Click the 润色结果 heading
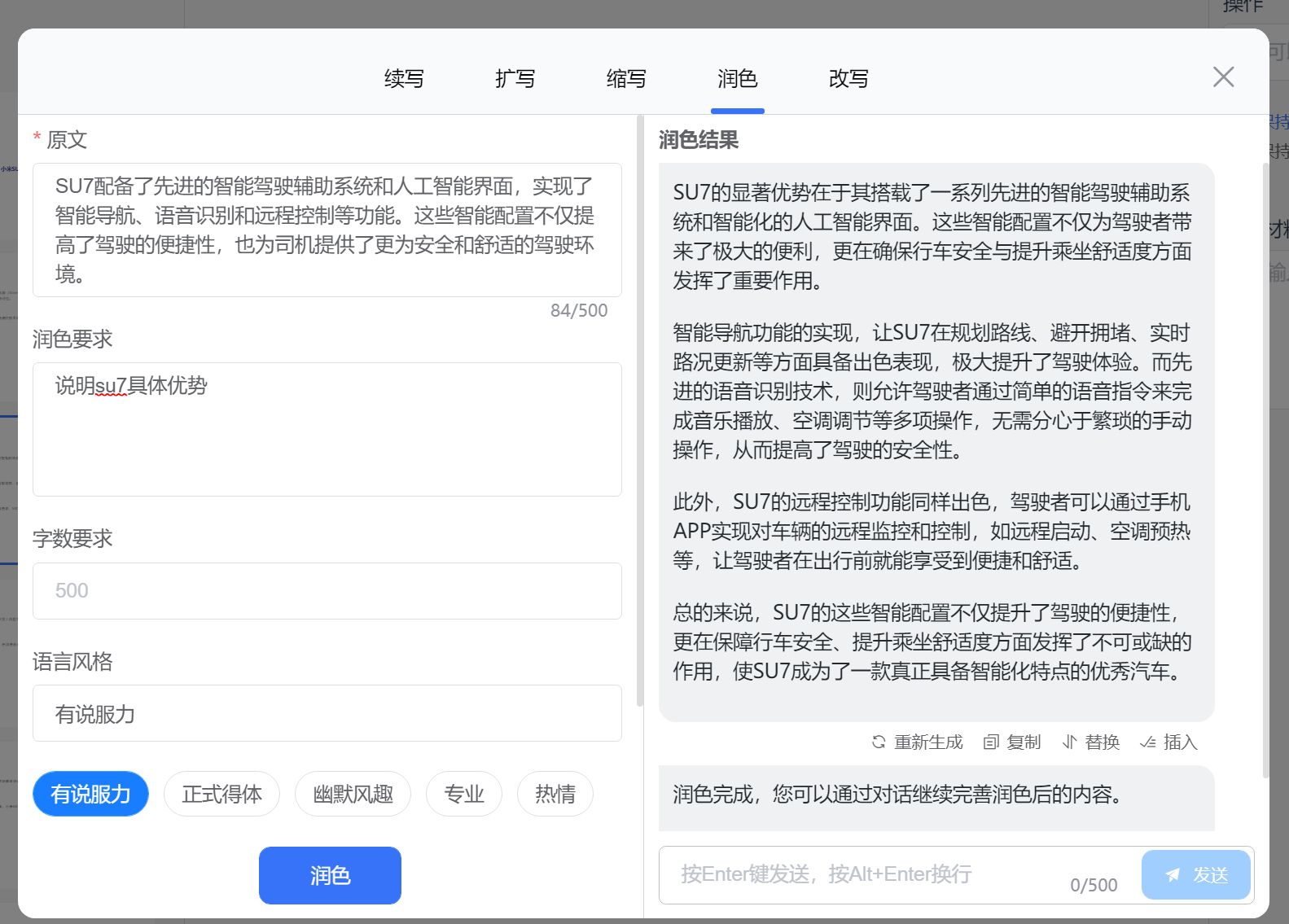 click(699, 140)
